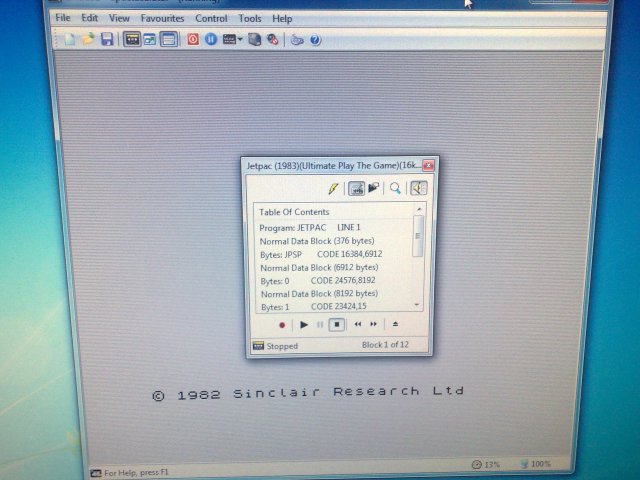Screen dimensions: 640x480
Task: Select 'Normal Data Block (6912 bytes)' row
Action: [x=335, y=267]
